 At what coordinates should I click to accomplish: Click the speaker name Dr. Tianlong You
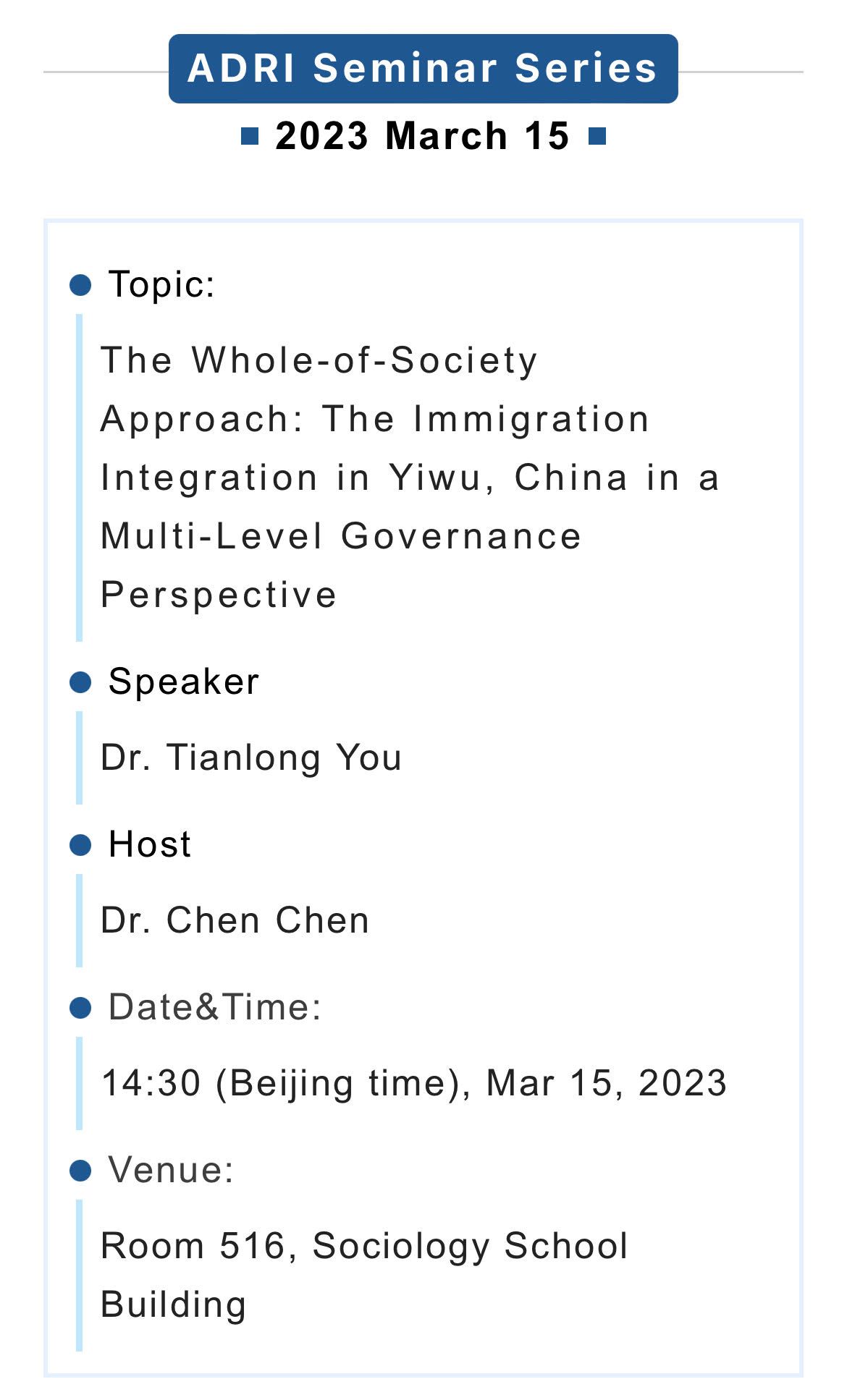[251, 758]
